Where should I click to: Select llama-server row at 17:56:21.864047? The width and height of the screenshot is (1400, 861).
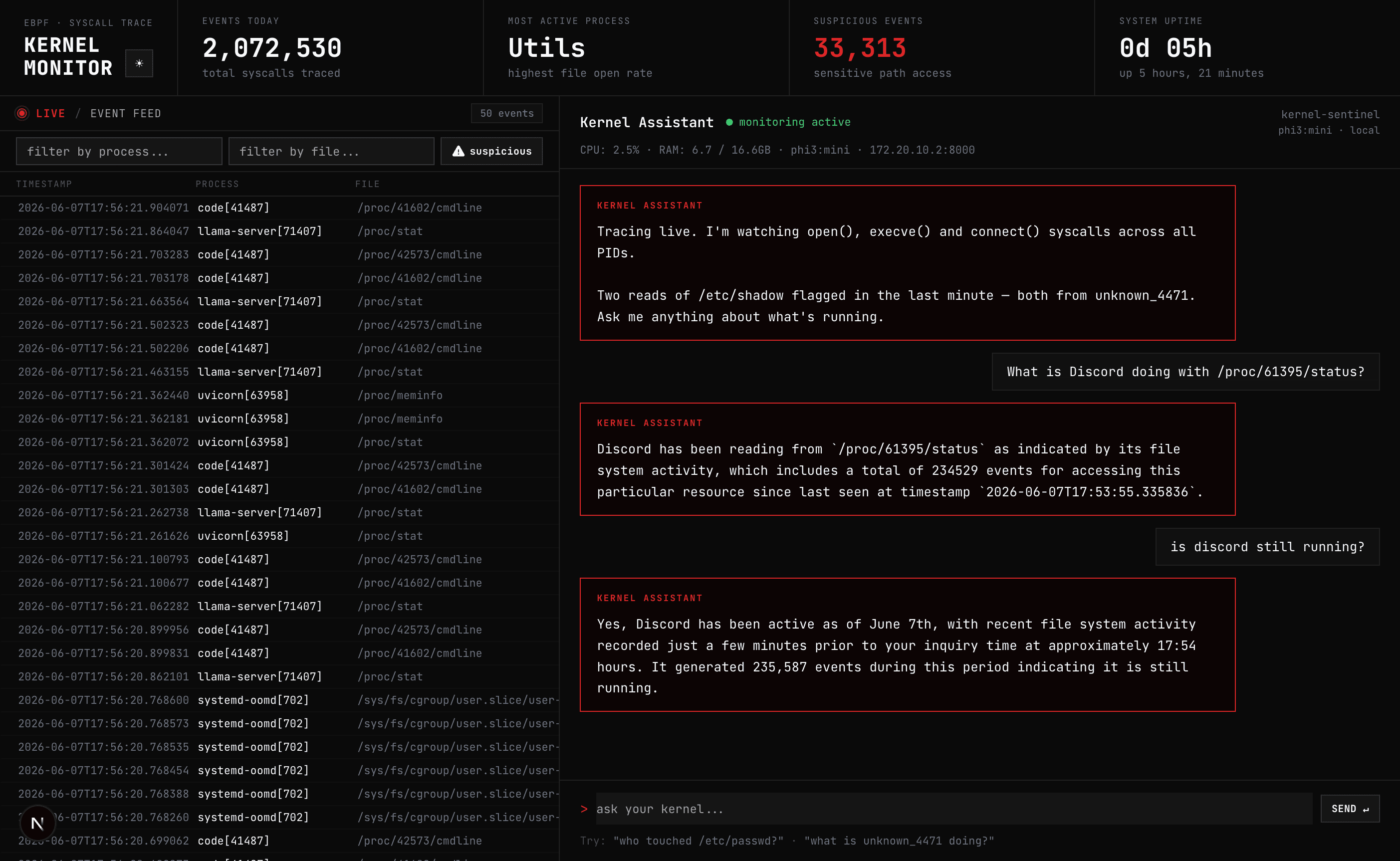click(x=280, y=231)
